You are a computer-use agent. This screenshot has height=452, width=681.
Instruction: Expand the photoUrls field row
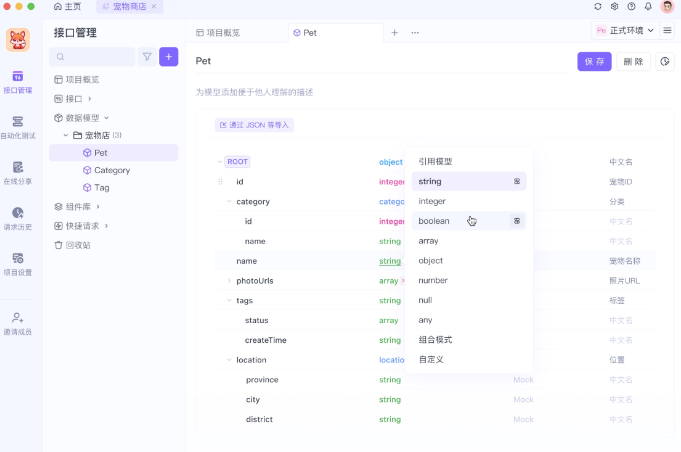point(228,281)
